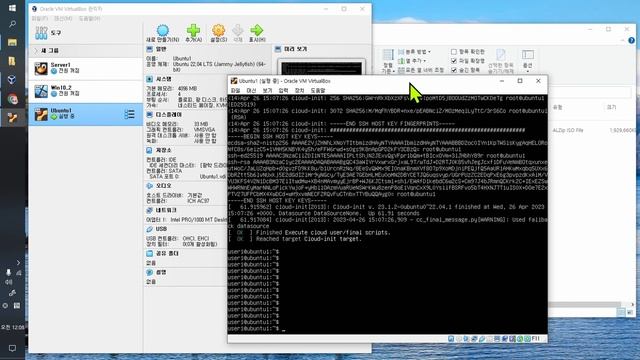Screen dimensions: 640x360
Task: Expand the 새 그룹 group chevron
Action: point(36,51)
